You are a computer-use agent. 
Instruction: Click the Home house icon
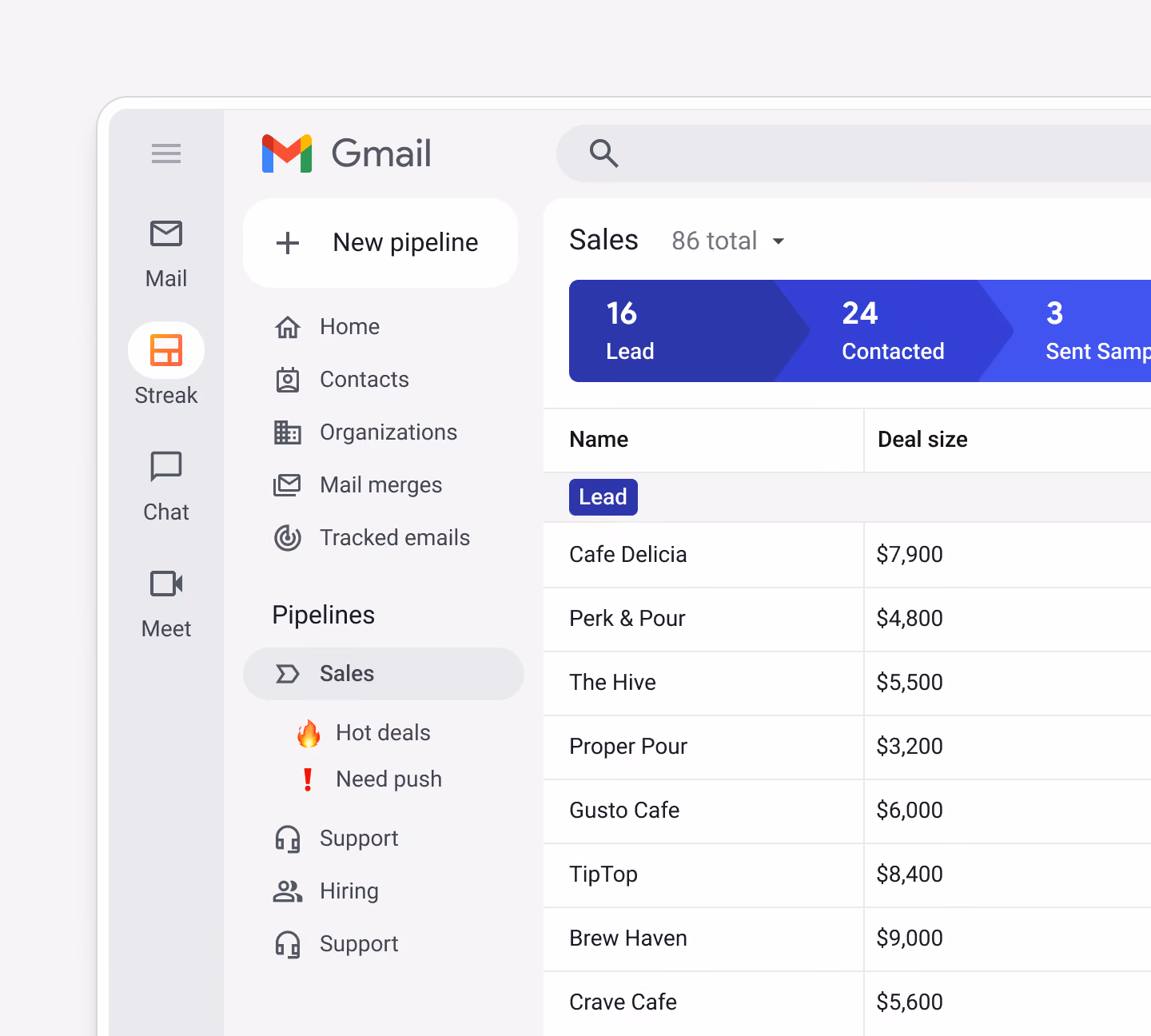(x=288, y=327)
